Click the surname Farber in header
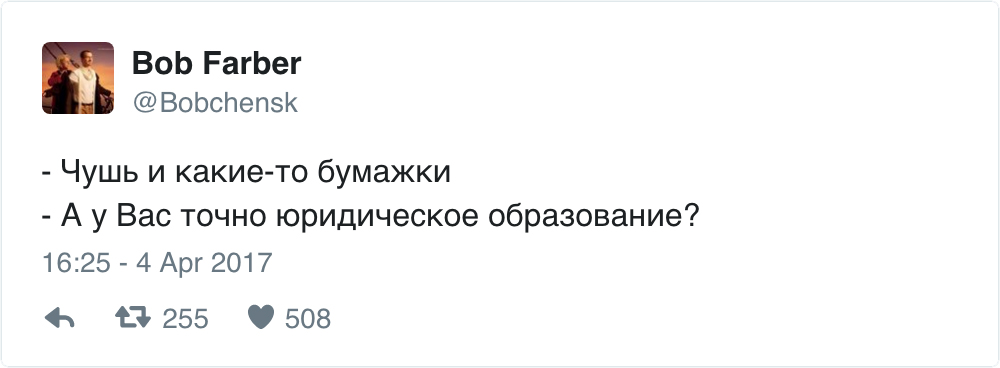 point(253,64)
